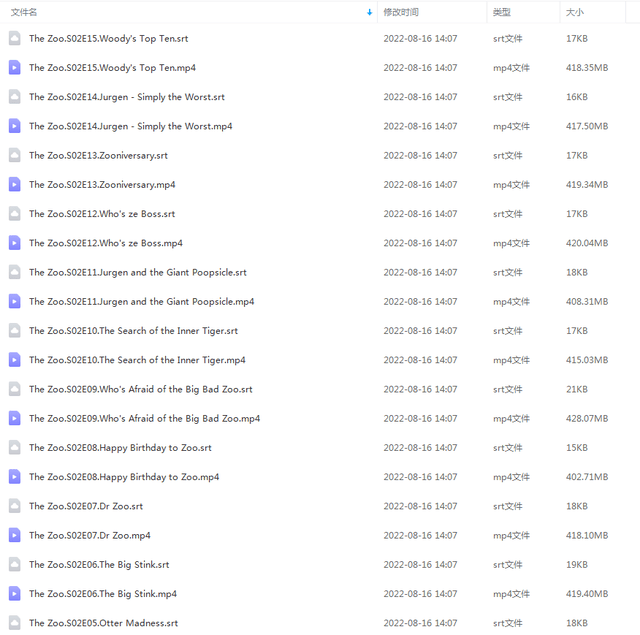Click the video icon for S02E13 Zooniversary.mp4
The height and width of the screenshot is (635, 640).
(15, 184)
